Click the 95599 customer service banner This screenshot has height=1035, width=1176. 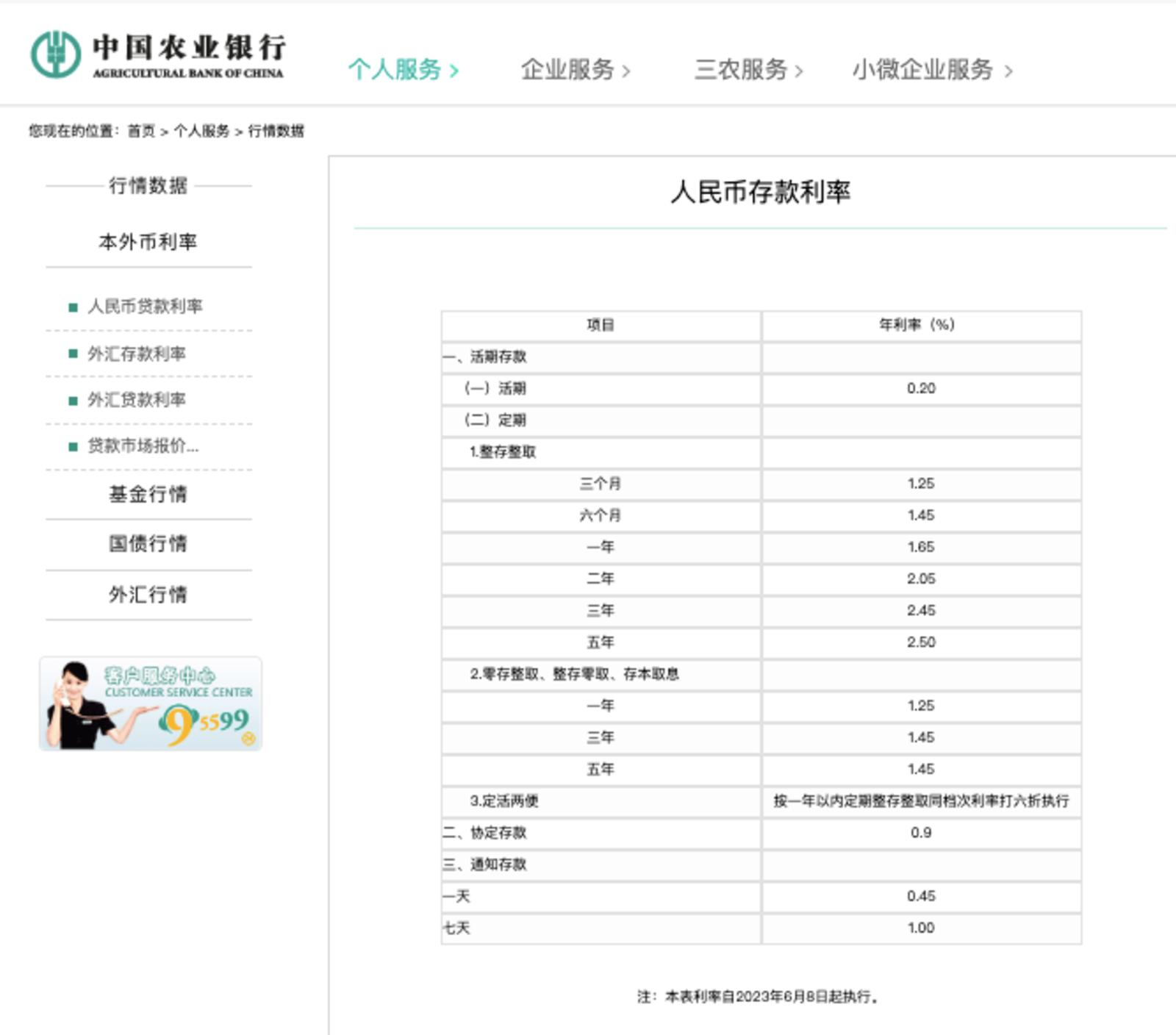[x=150, y=702]
